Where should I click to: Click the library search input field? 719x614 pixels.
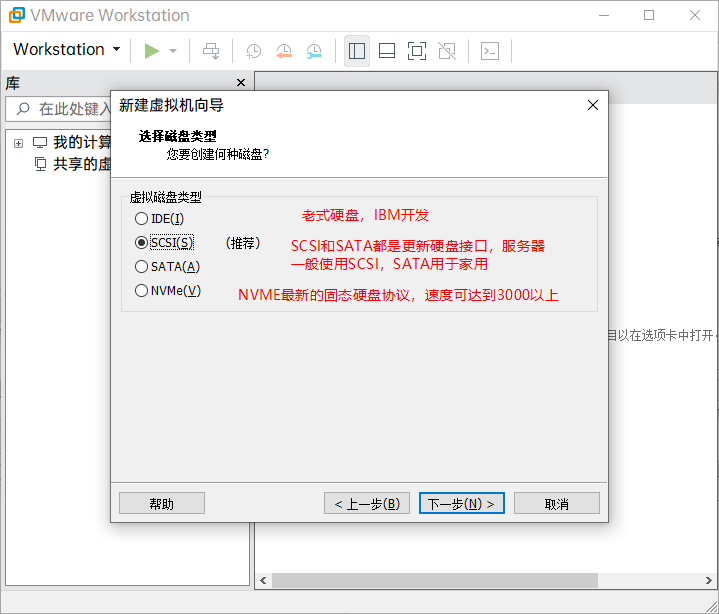[58, 109]
